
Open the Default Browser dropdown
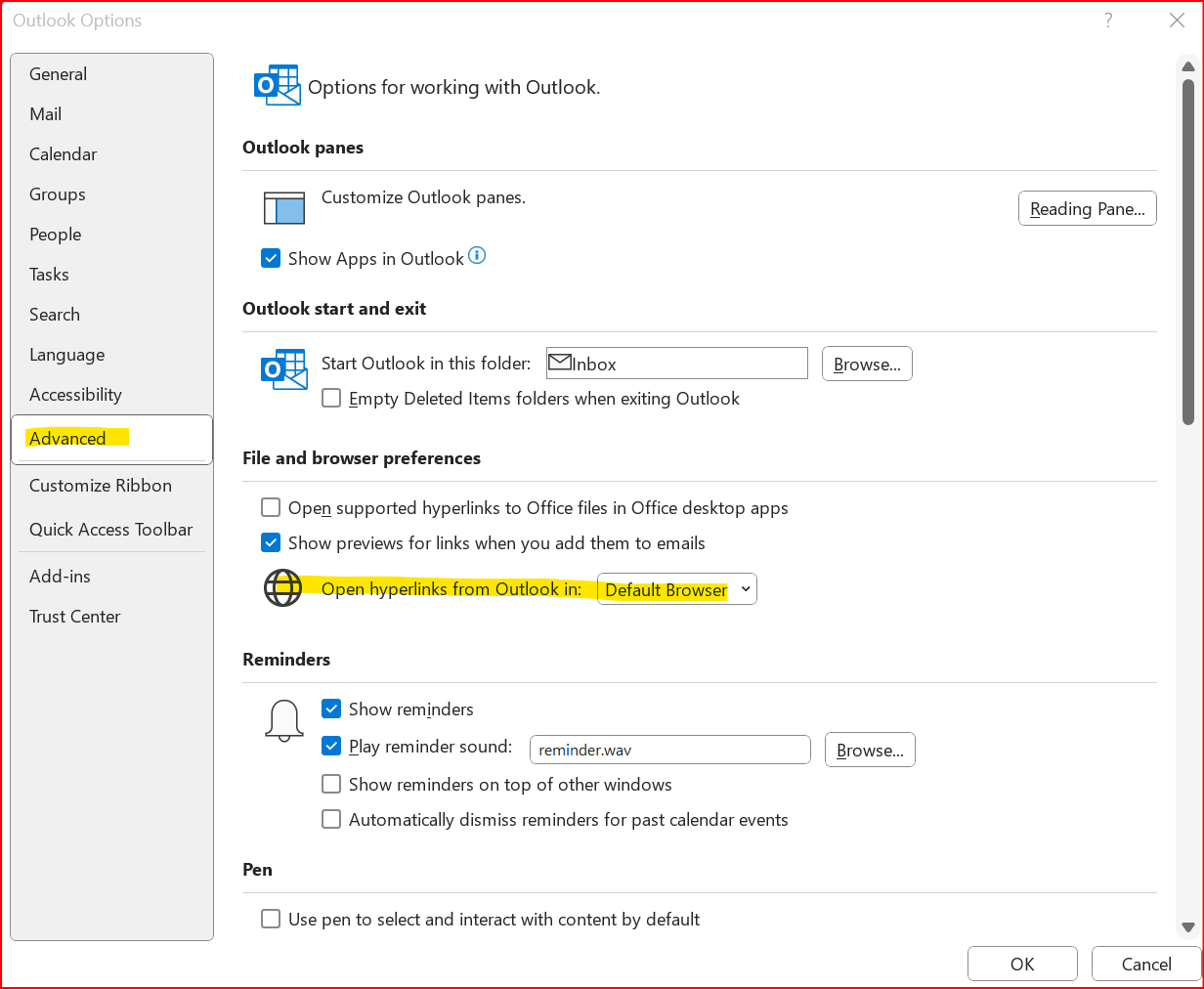(677, 589)
